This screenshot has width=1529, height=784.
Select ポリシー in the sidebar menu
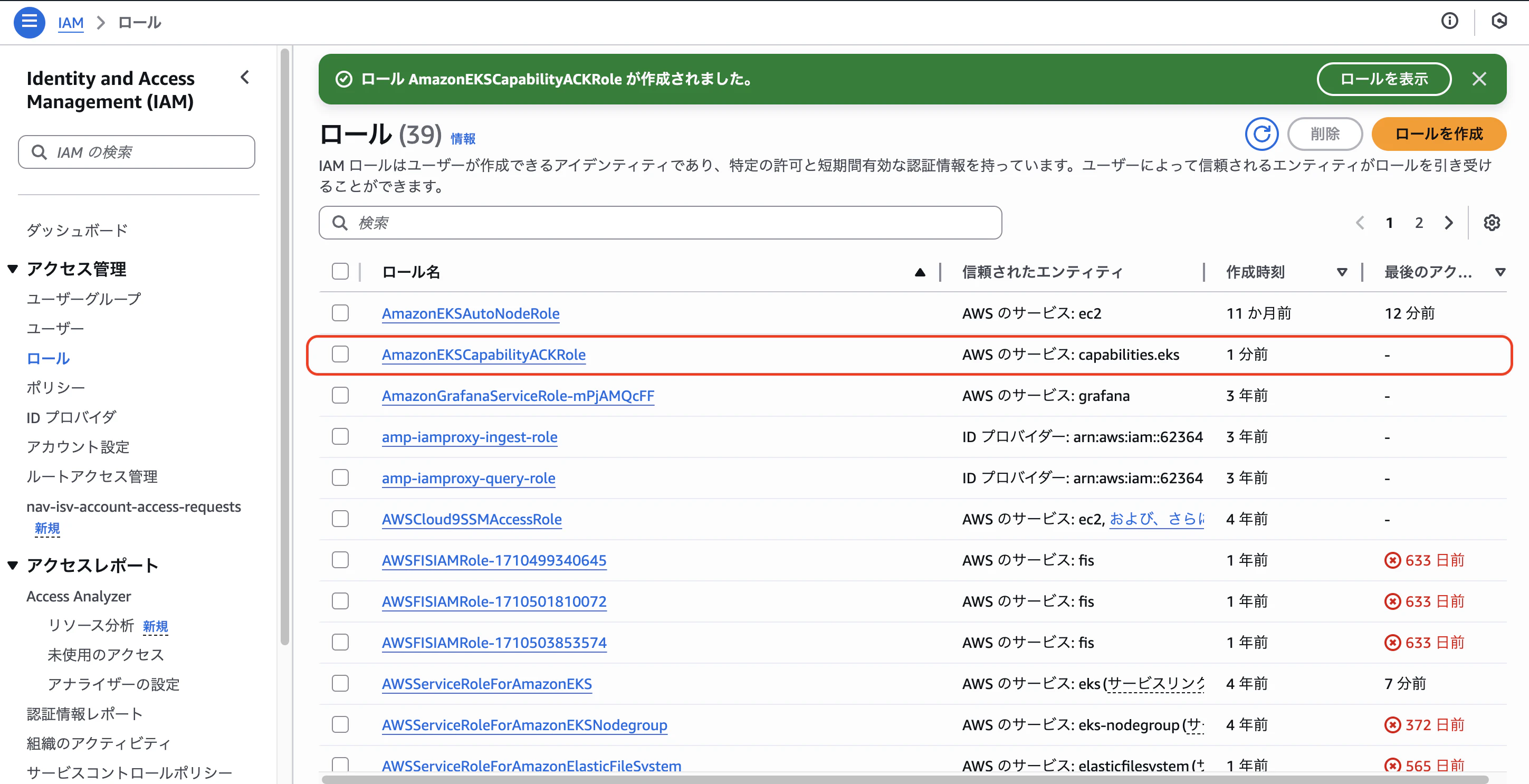point(55,387)
